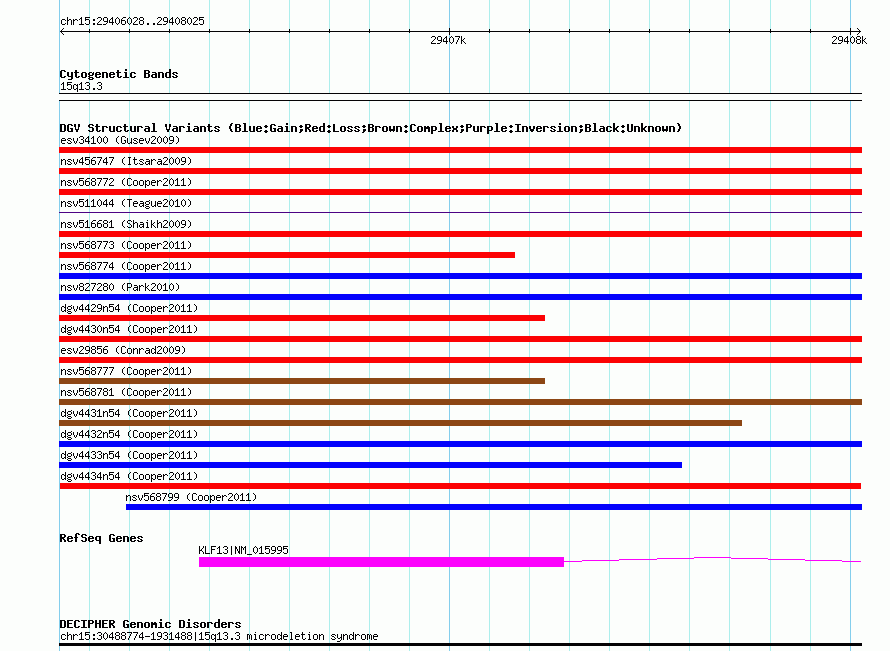Open esv29856 (Conrad2009) label
This screenshot has height=651, width=890.
click(x=123, y=350)
